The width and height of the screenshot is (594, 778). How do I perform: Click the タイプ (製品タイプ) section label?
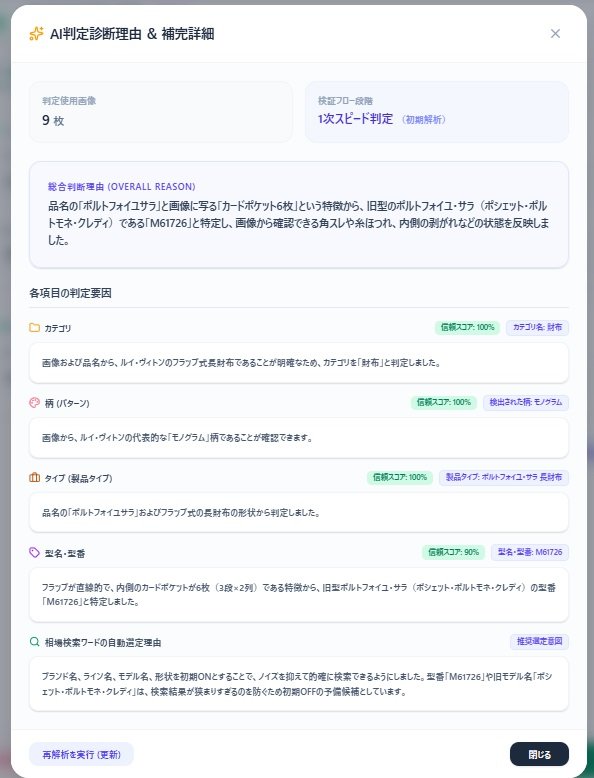point(78,478)
